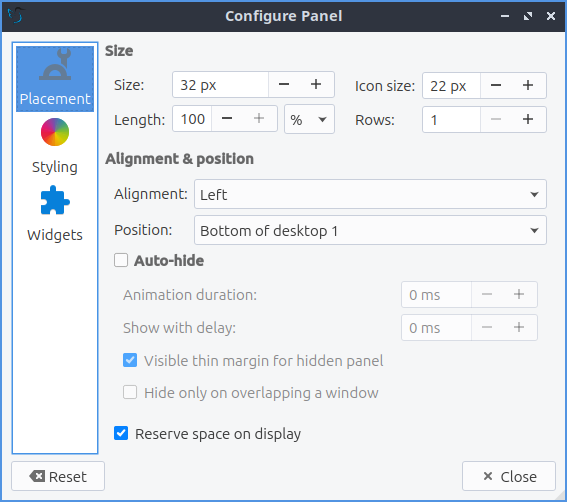This screenshot has height=502, width=567.
Task: Increase panel Size with plus button
Action: 316,85
